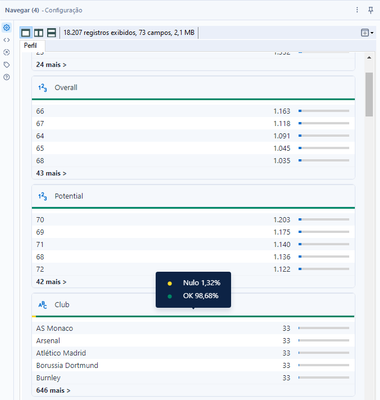Viewport: 380px width, 400px height.
Task: Select the Borussia Dortmund club row
Action: (x=193, y=365)
